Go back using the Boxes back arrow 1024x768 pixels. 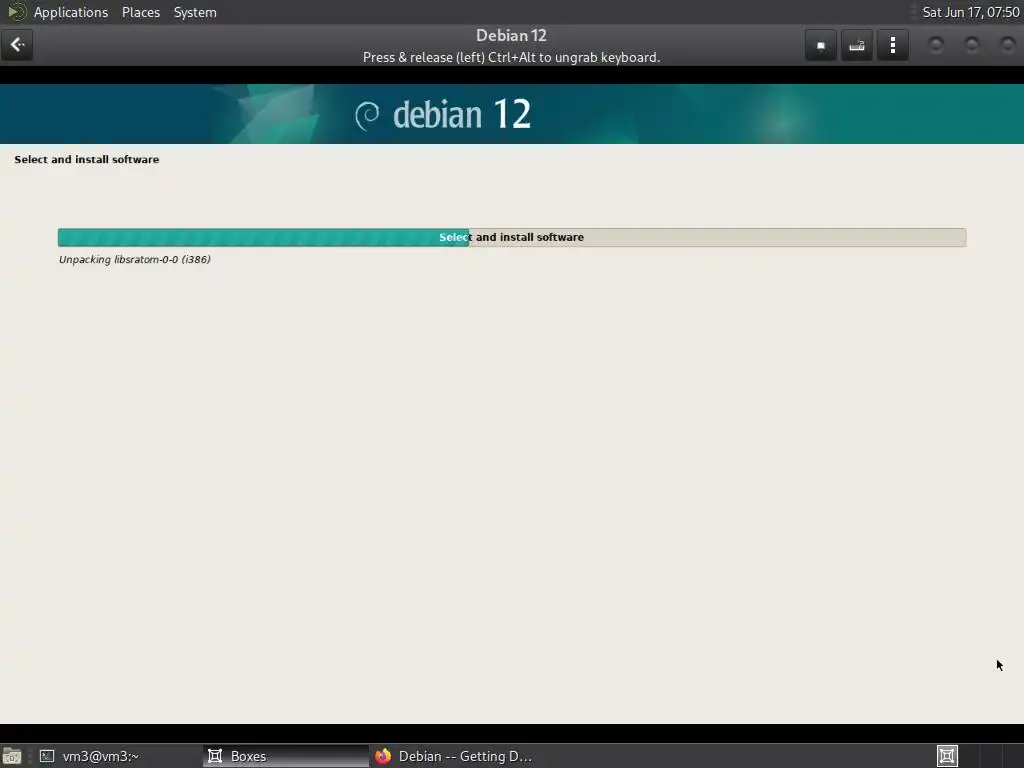17,45
